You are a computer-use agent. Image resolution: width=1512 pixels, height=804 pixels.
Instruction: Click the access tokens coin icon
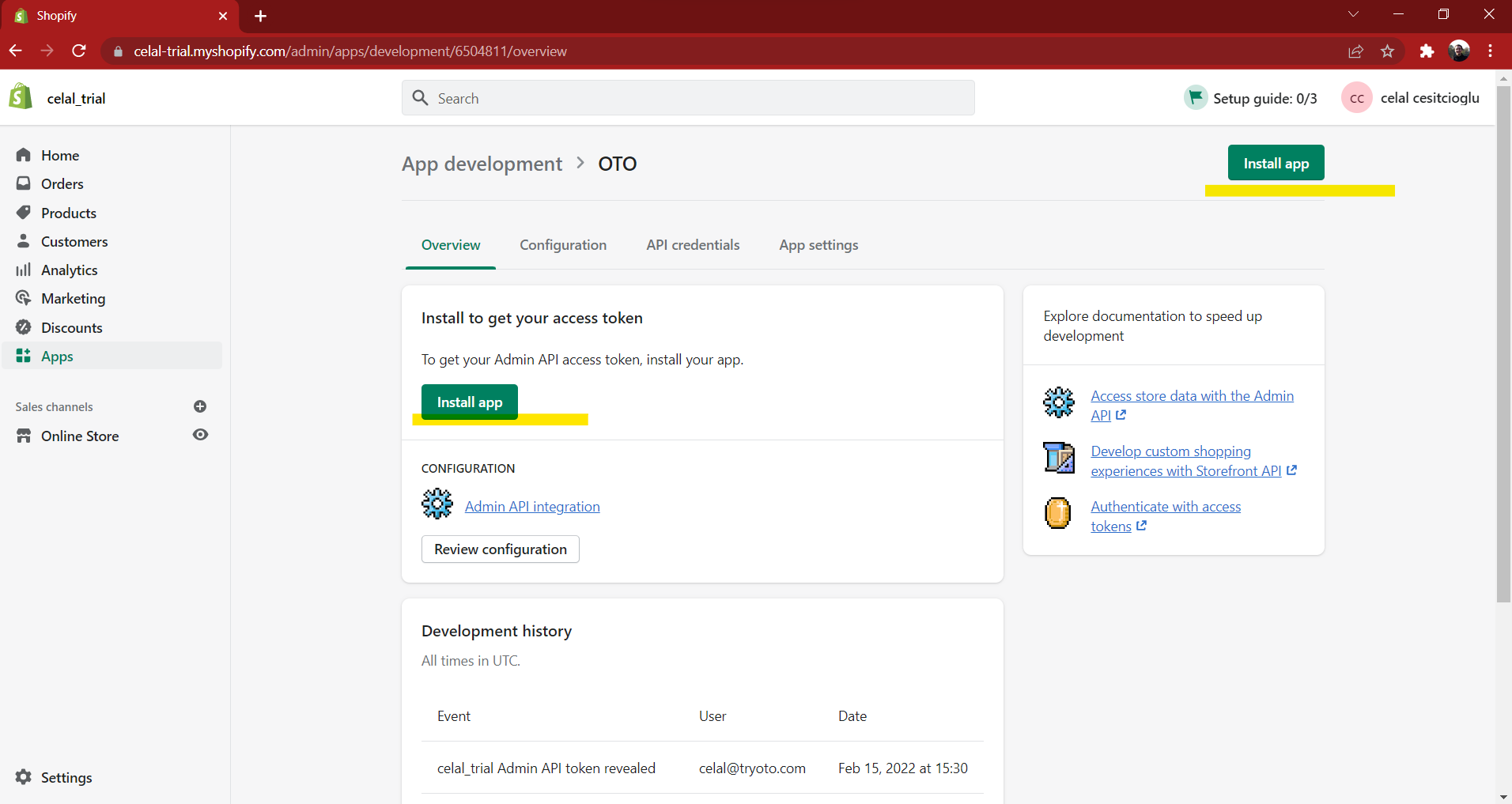pos(1058,513)
